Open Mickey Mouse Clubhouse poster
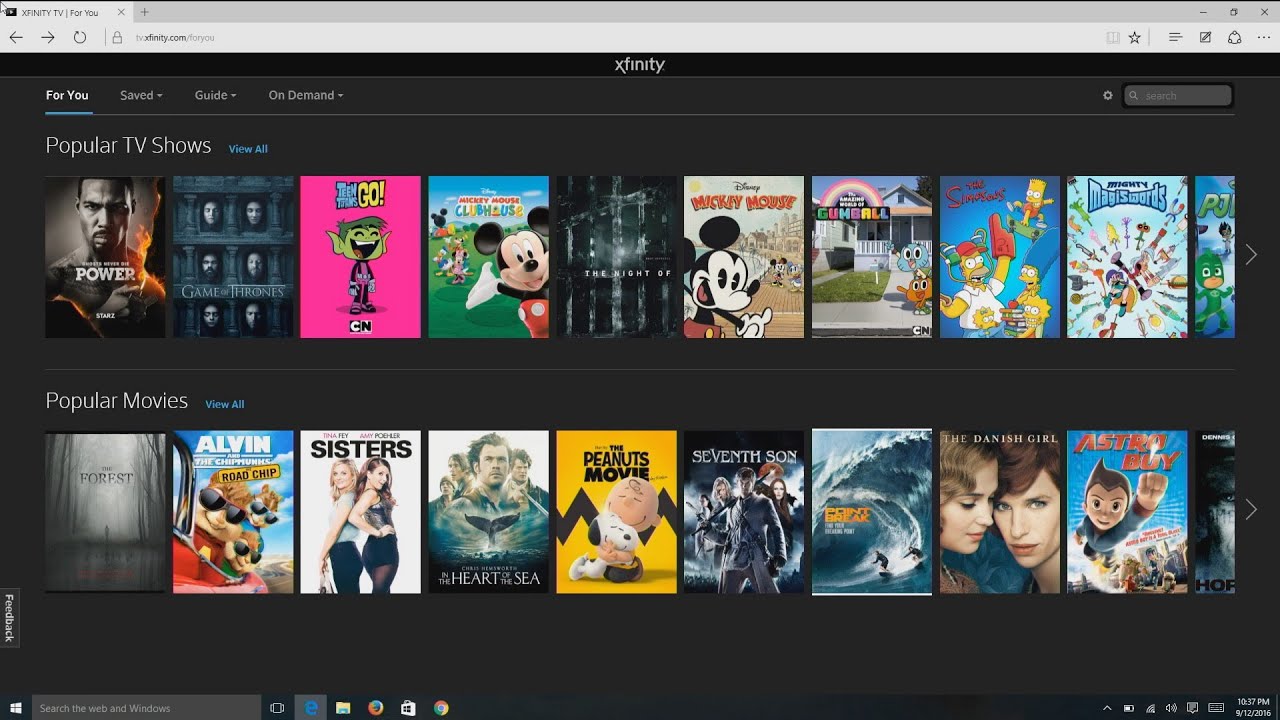This screenshot has height=720, width=1280. point(488,257)
